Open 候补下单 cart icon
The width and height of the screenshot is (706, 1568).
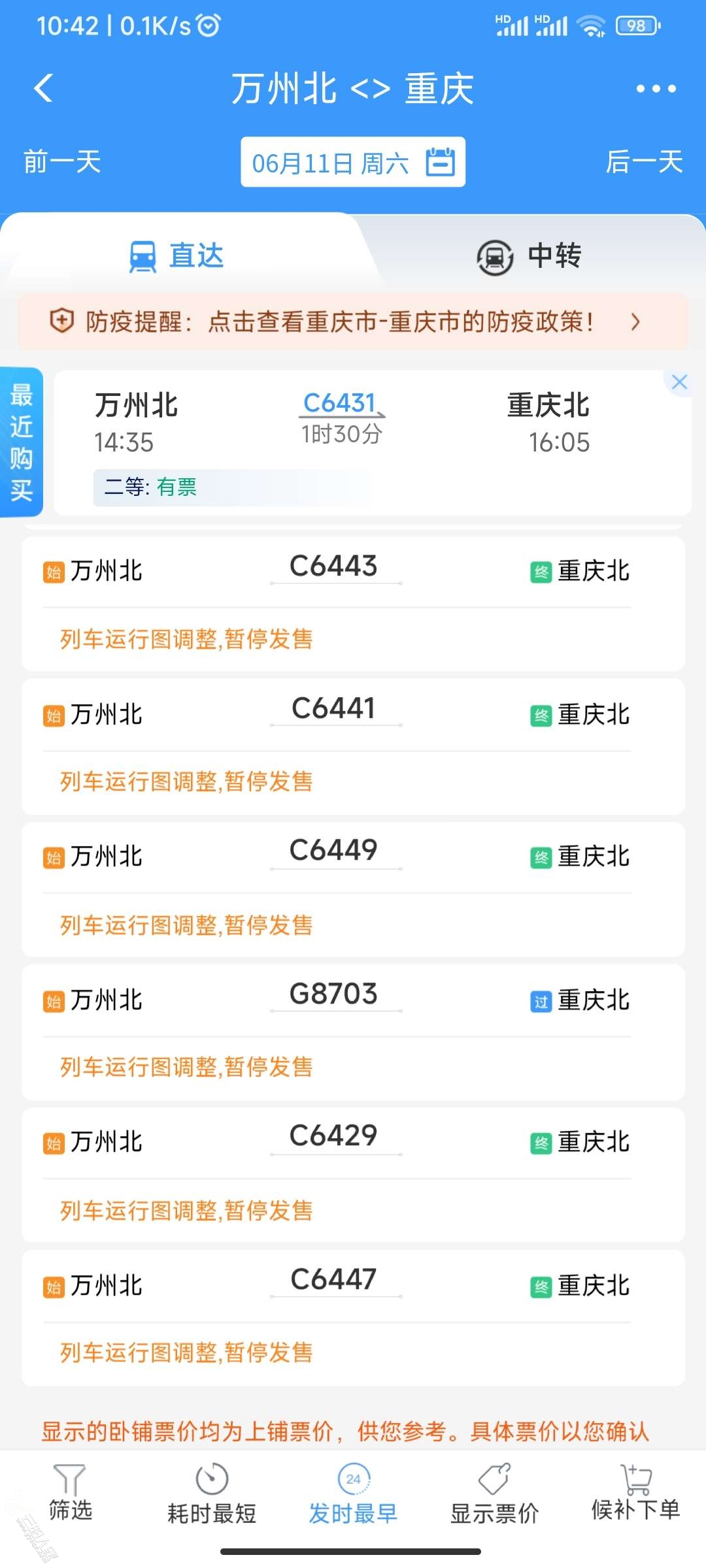pos(635,1479)
